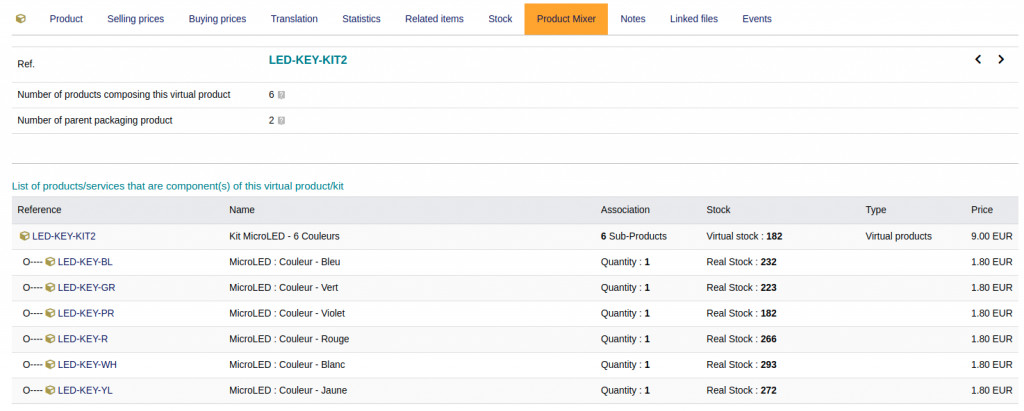This screenshot has height=411, width=1024.
Task: Click 'Virtual stock : 182' cell
Action: click(744, 237)
